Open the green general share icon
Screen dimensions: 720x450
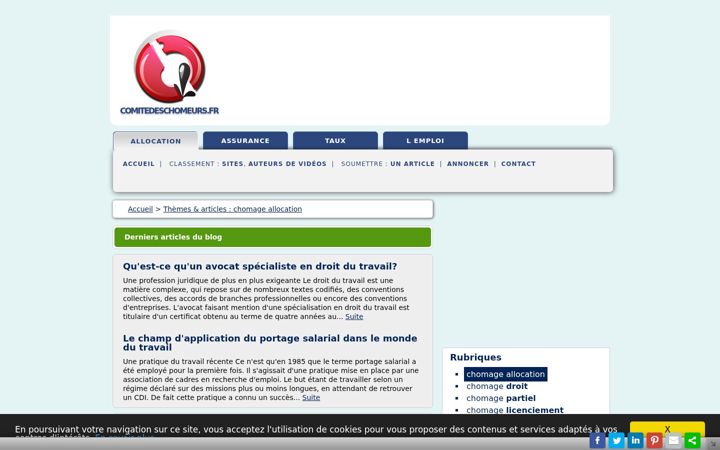coord(692,440)
